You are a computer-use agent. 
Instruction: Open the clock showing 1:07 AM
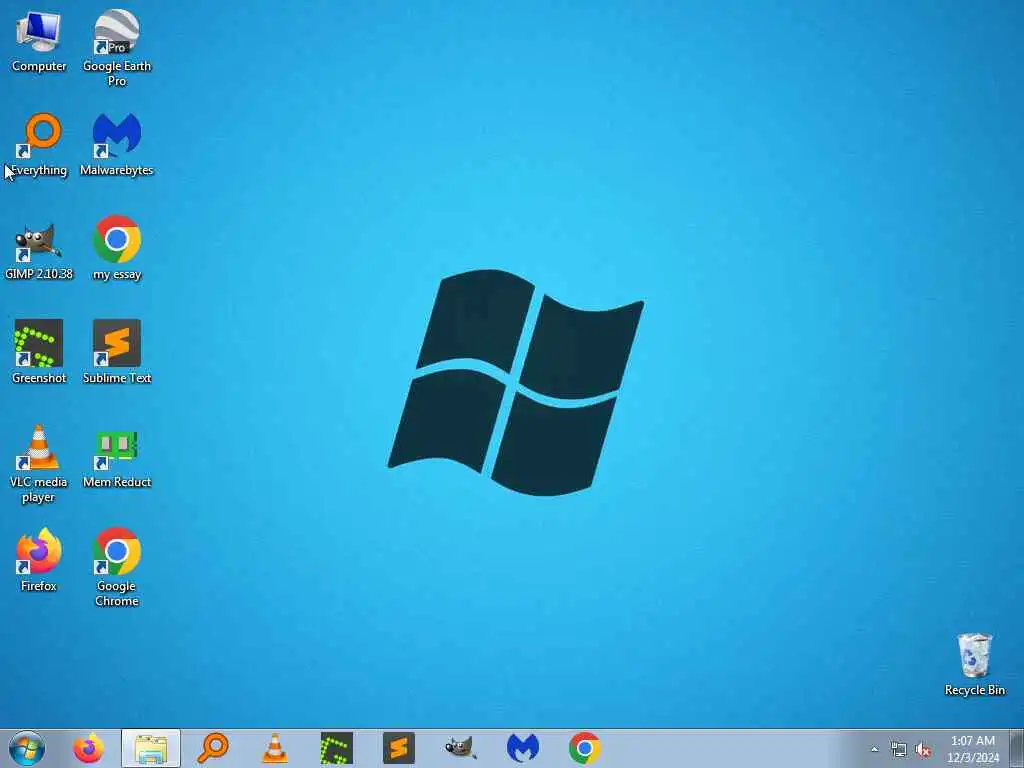(973, 748)
